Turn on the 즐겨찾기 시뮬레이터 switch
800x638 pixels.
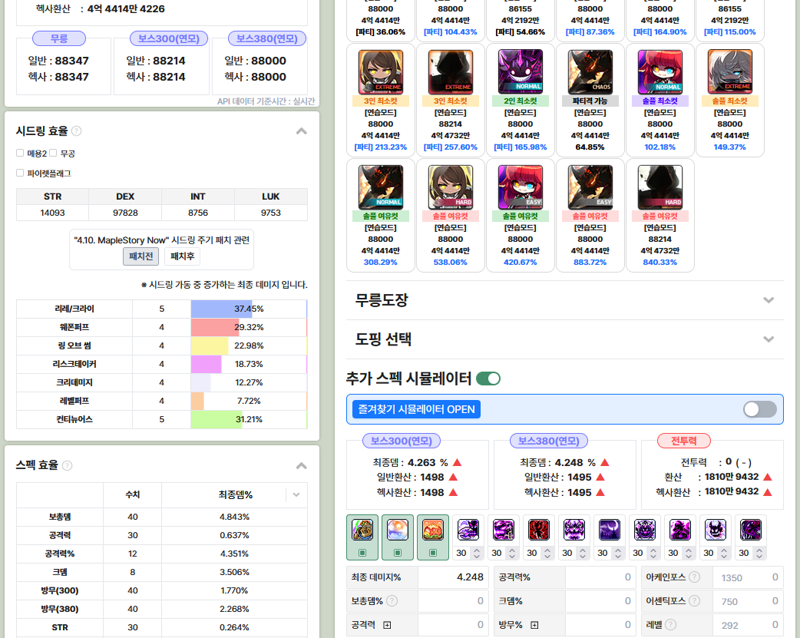tap(760, 409)
